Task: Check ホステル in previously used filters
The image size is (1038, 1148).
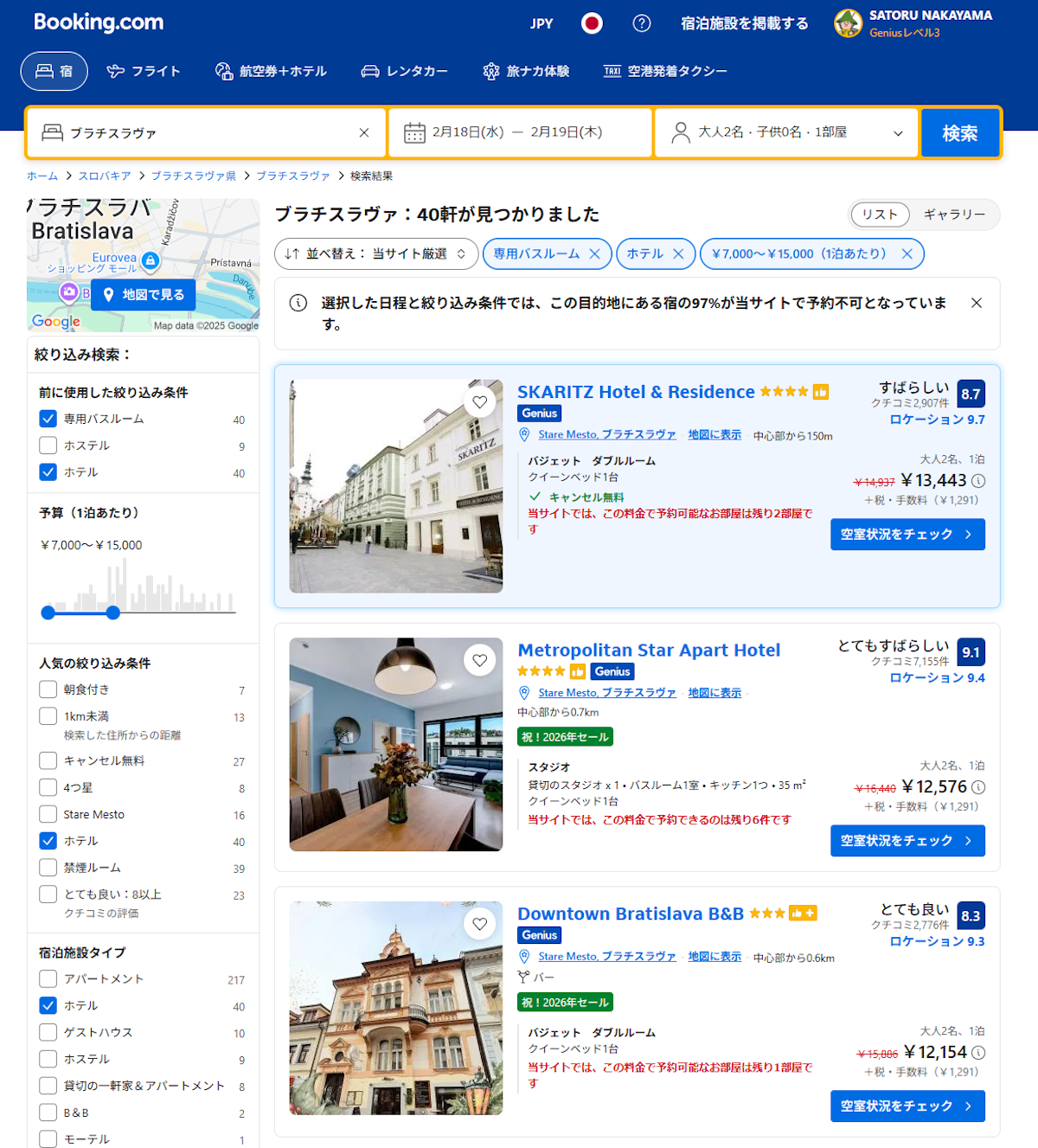Action: pos(48,446)
